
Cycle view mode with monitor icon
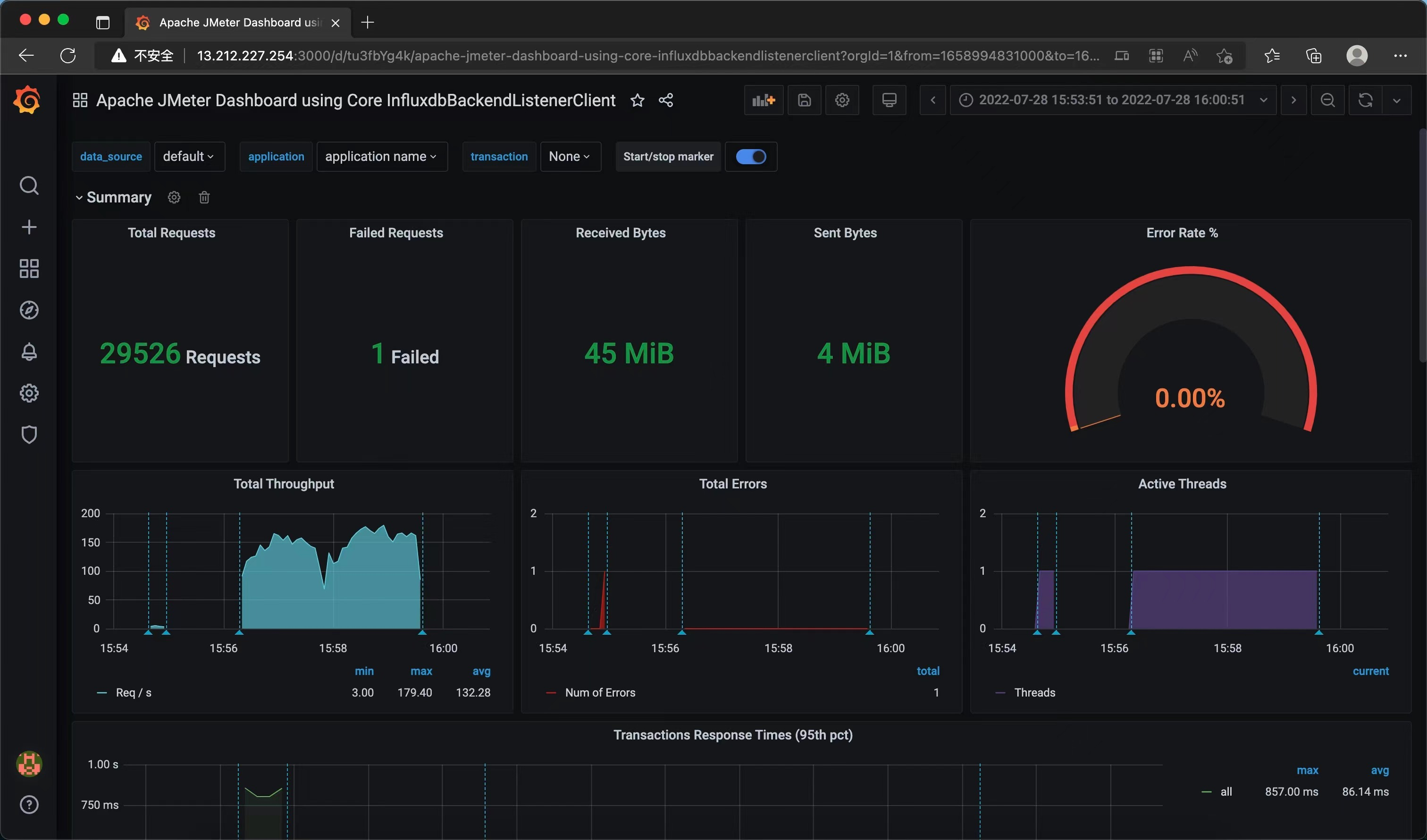coord(889,100)
